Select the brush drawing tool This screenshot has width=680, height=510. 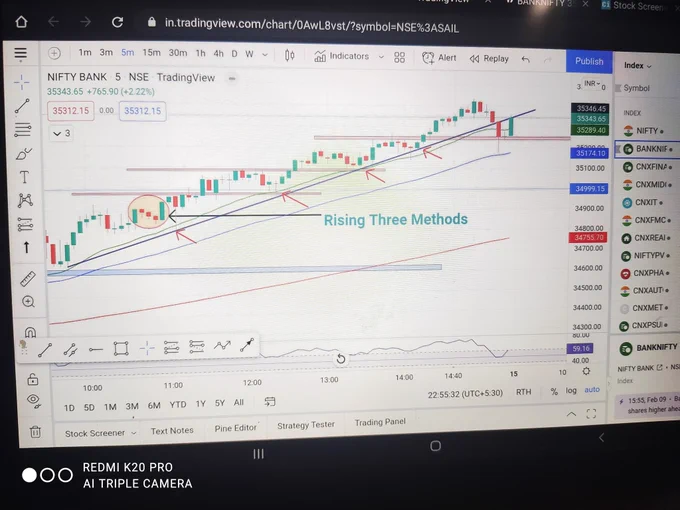coord(23,154)
